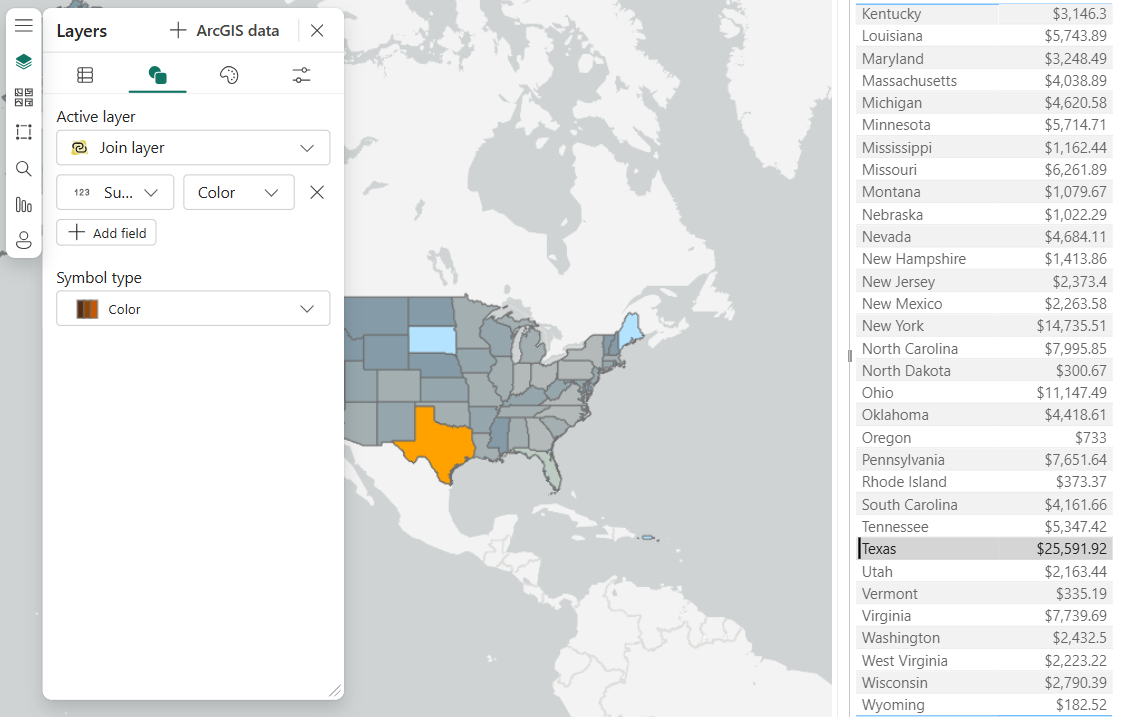Image resolution: width=1132 pixels, height=717 pixels.
Task: Switch to the symbology shapes tab
Action: [x=157, y=74]
